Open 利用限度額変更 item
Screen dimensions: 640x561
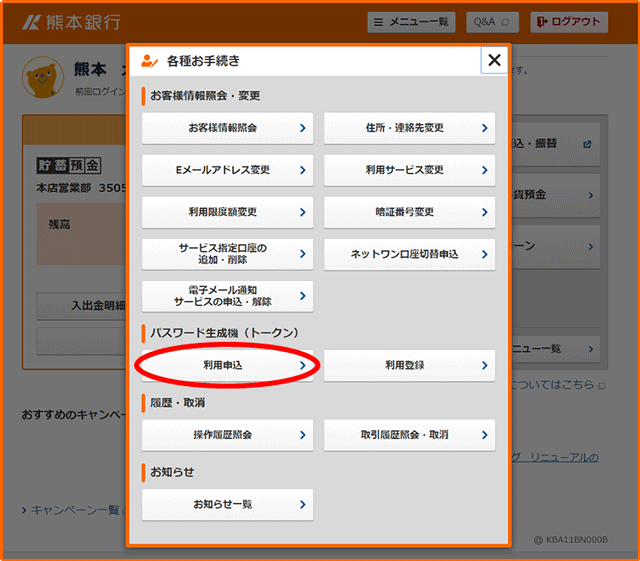[x=227, y=212]
